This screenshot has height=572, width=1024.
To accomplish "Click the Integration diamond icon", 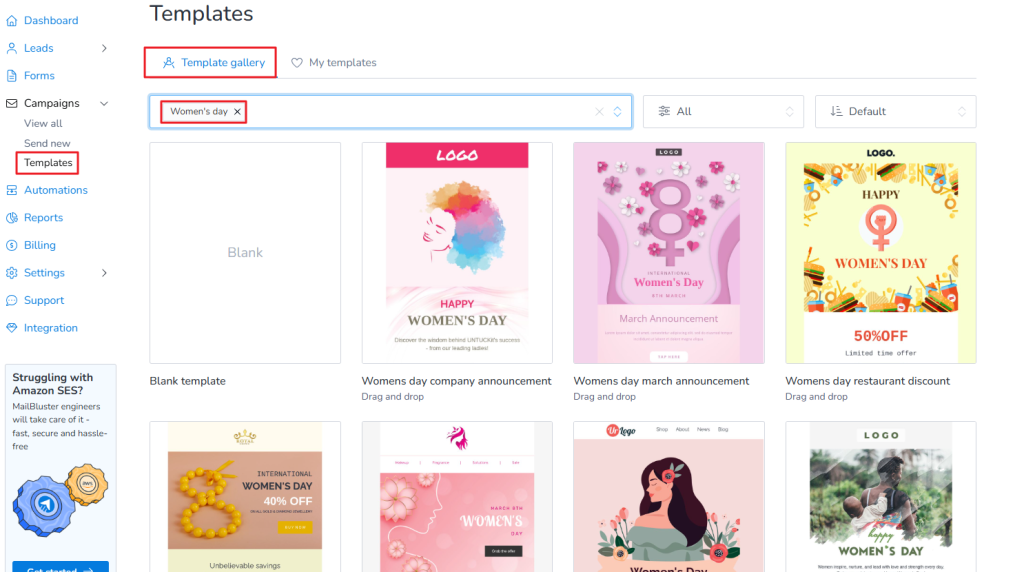I will 12,328.
